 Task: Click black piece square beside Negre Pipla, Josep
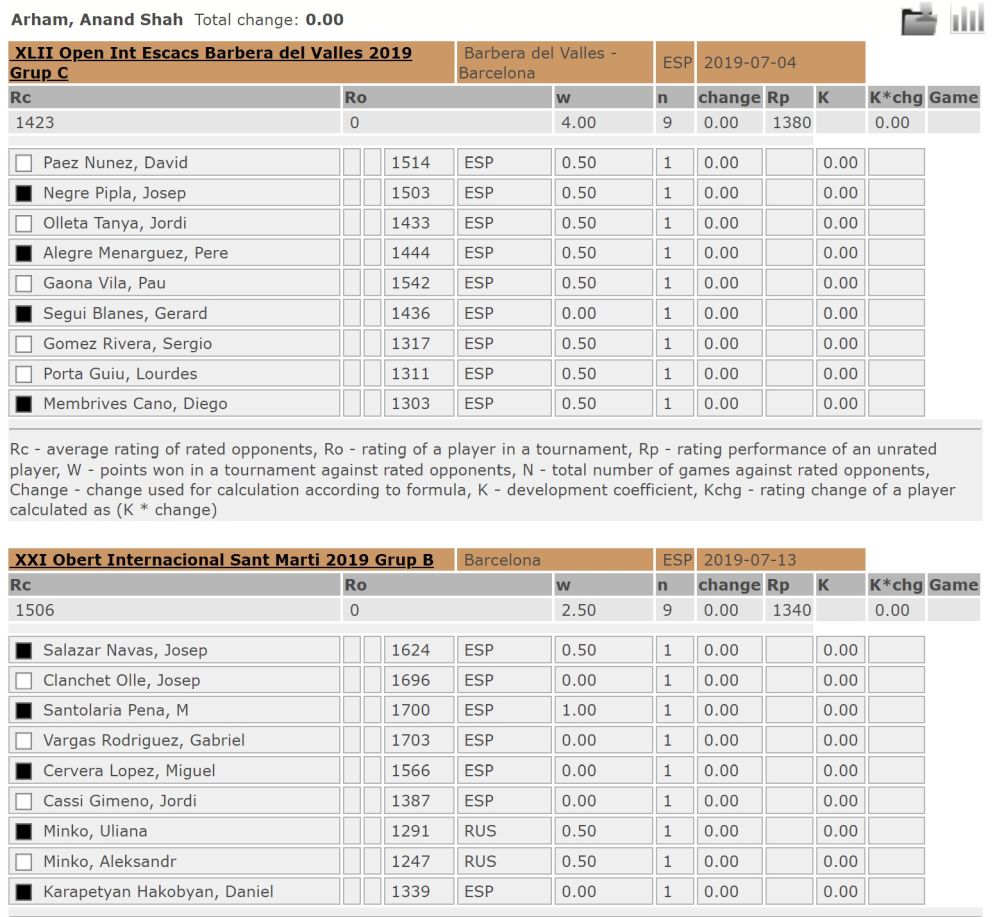23,193
